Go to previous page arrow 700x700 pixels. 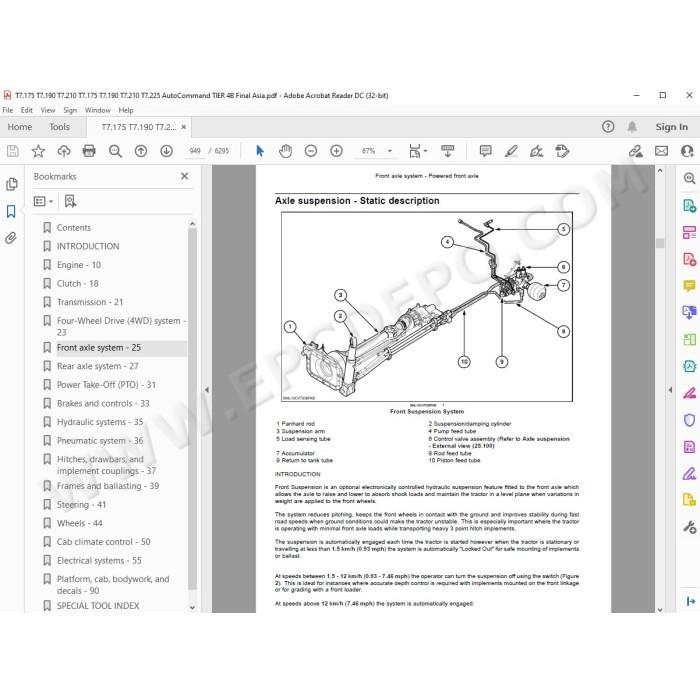click(141, 151)
